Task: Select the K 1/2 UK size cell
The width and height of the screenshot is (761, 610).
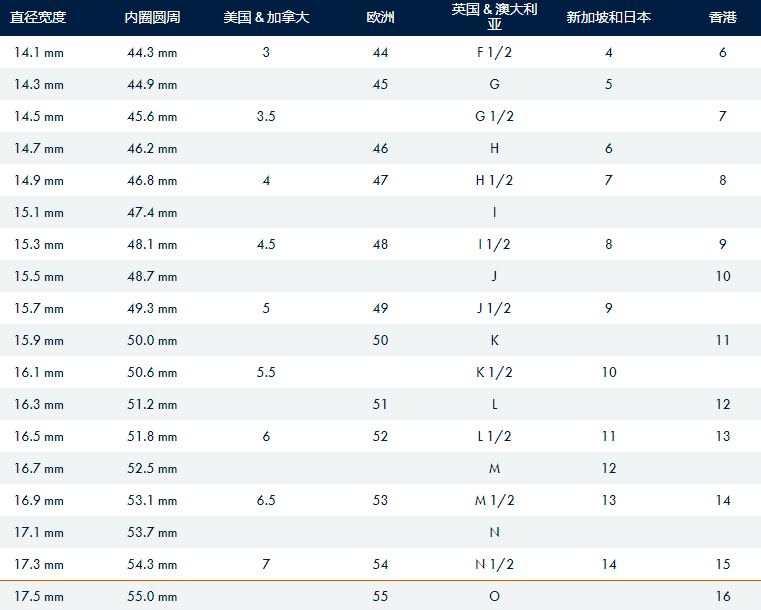Action: (x=494, y=372)
